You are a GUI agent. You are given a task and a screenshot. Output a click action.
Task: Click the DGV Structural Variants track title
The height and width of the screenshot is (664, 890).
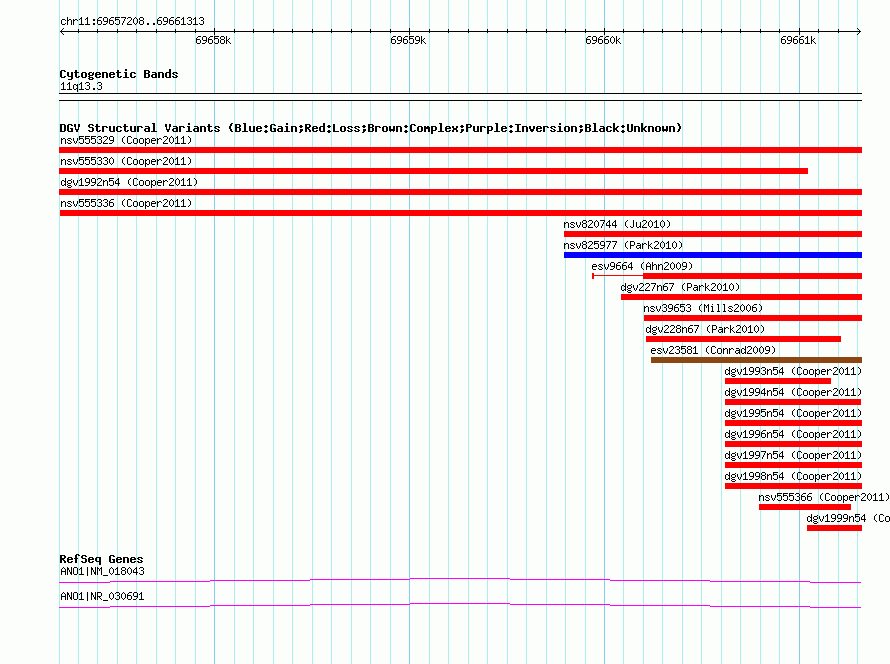click(x=371, y=128)
